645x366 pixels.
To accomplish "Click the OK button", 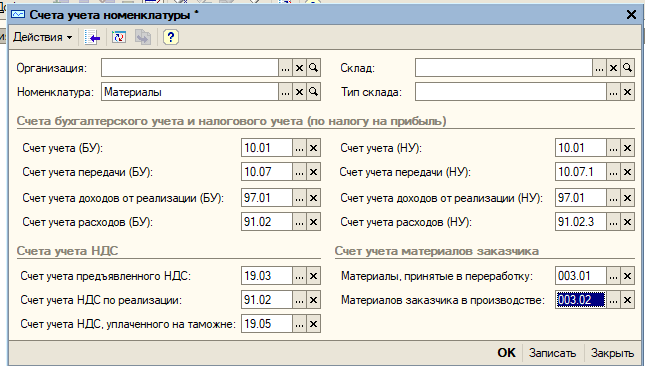I will (x=506, y=352).
